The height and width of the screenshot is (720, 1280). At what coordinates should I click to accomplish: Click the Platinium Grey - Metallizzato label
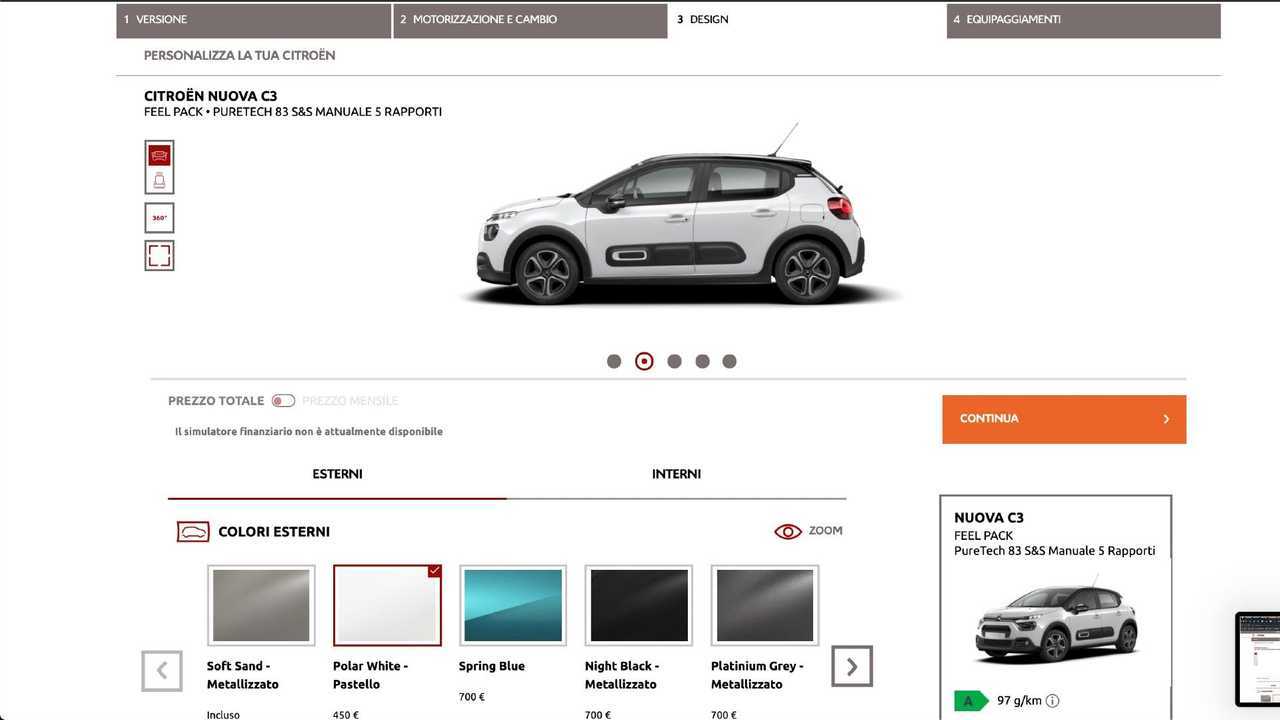[x=757, y=675]
